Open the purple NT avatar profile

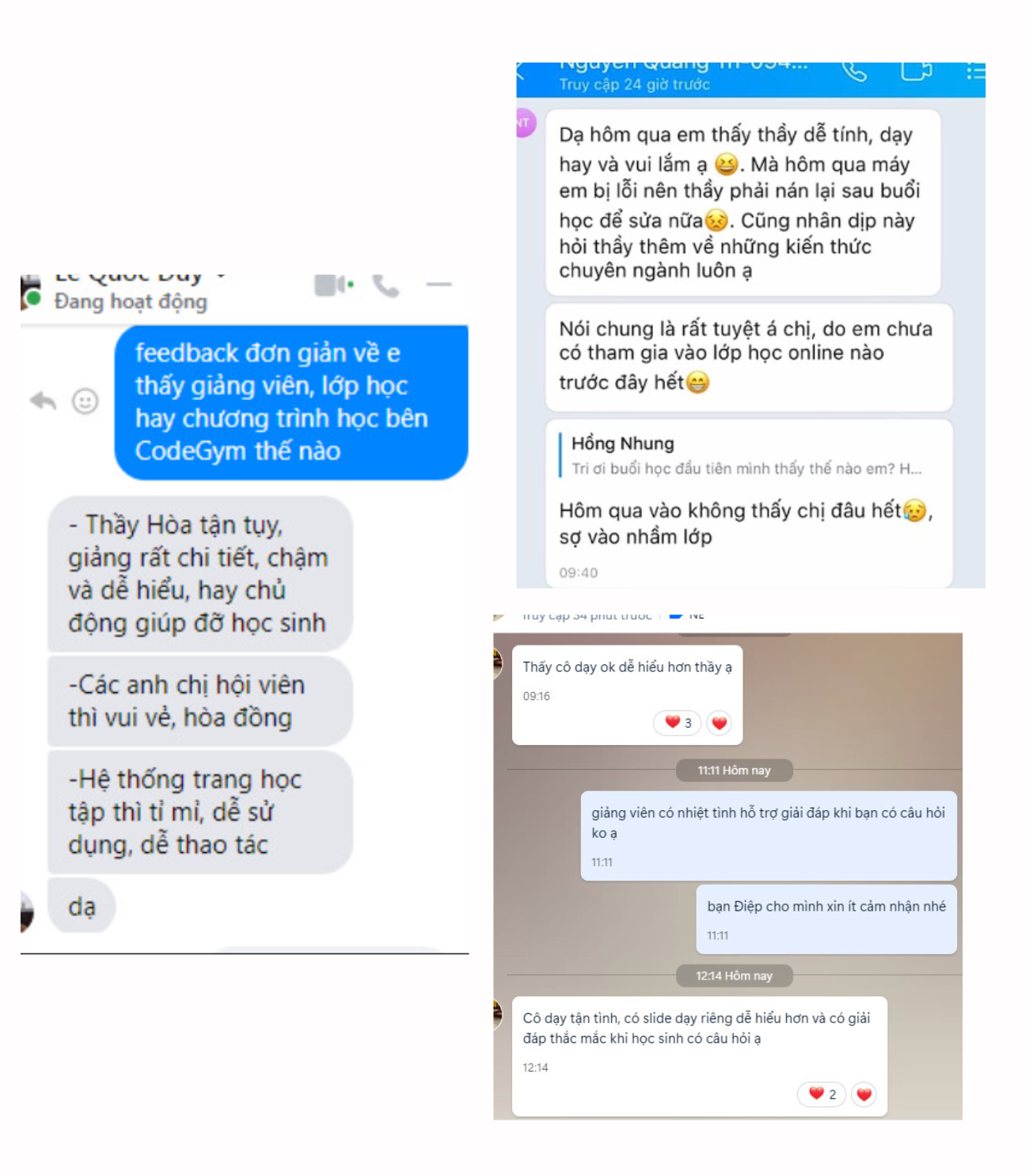click(526, 123)
